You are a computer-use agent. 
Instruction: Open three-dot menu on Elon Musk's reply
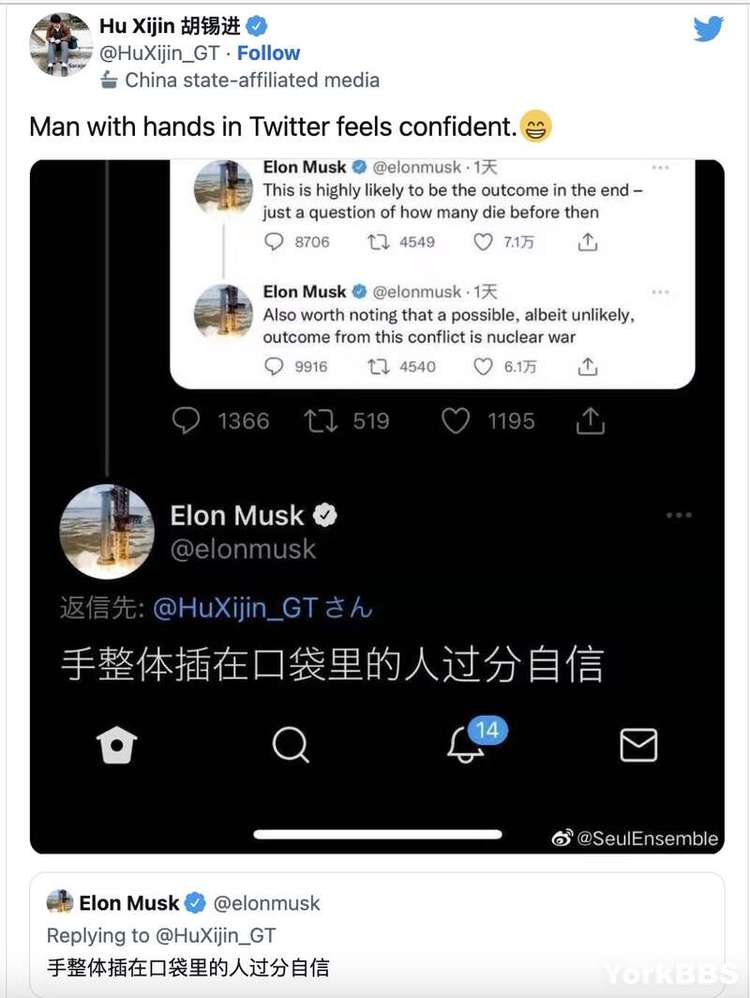679,514
